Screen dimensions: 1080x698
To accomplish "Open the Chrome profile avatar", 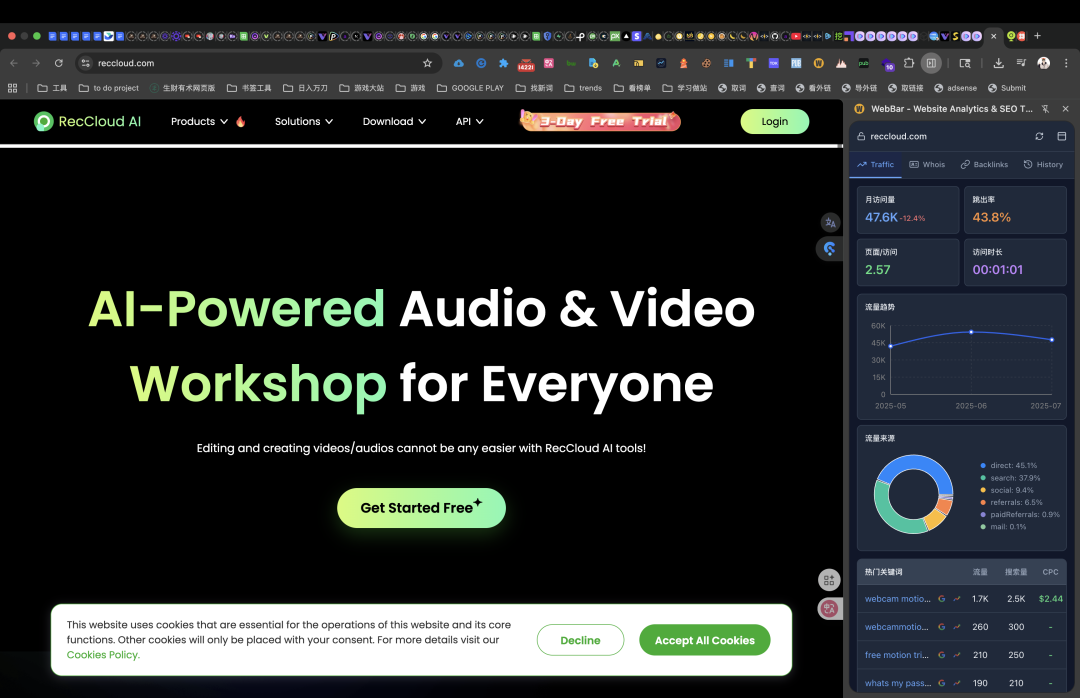I will click(1043, 63).
